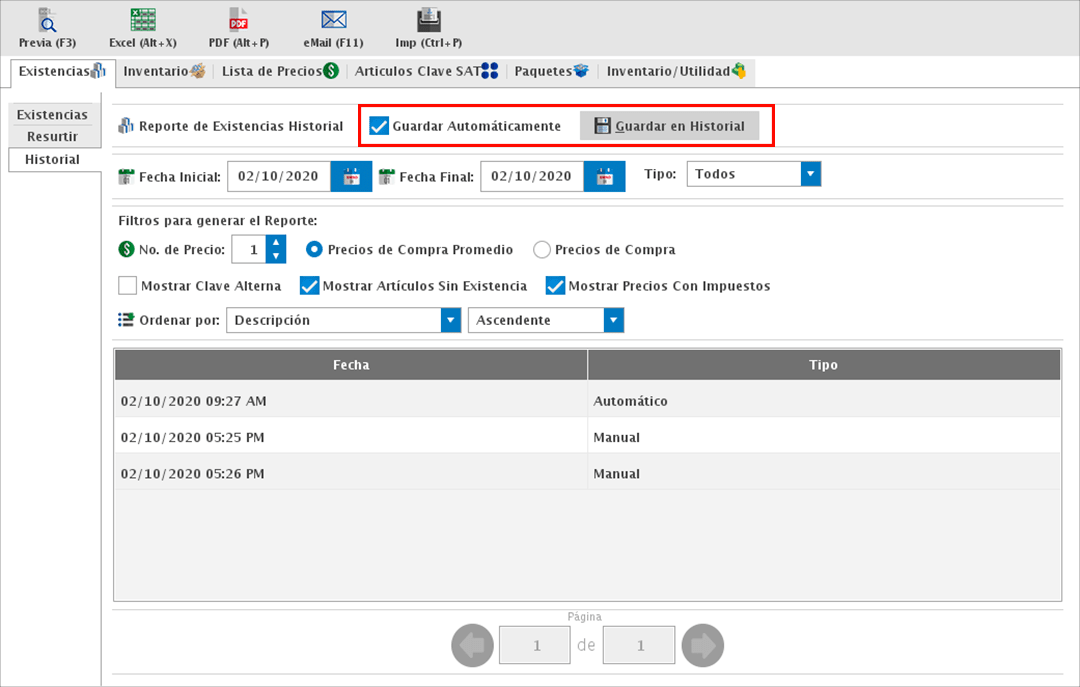Increase No. de Precio stepper value
This screenshot has width=1080, height=687.
click(x=276, y=243)
